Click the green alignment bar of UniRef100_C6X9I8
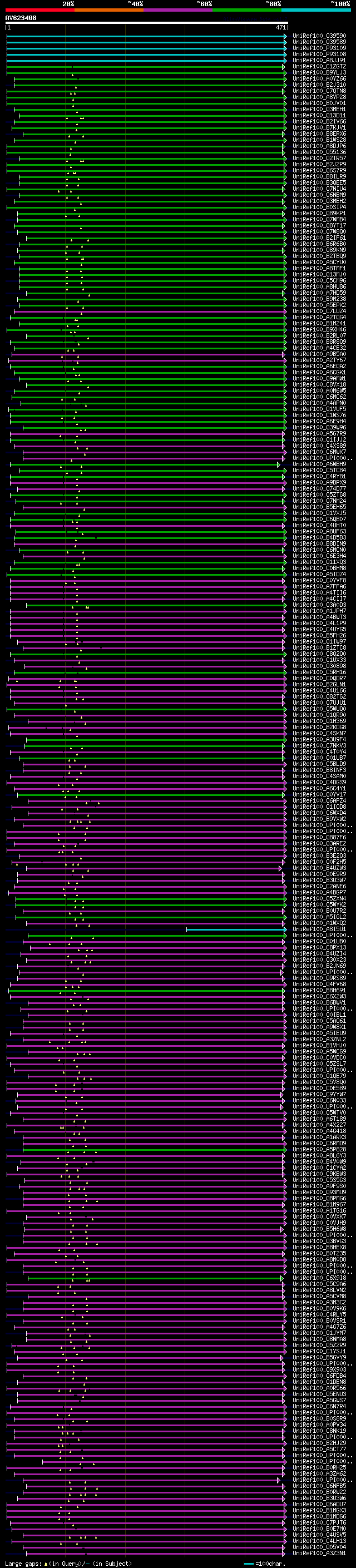Screen dimensions: 356x1568 click(x=155, y=1278)
